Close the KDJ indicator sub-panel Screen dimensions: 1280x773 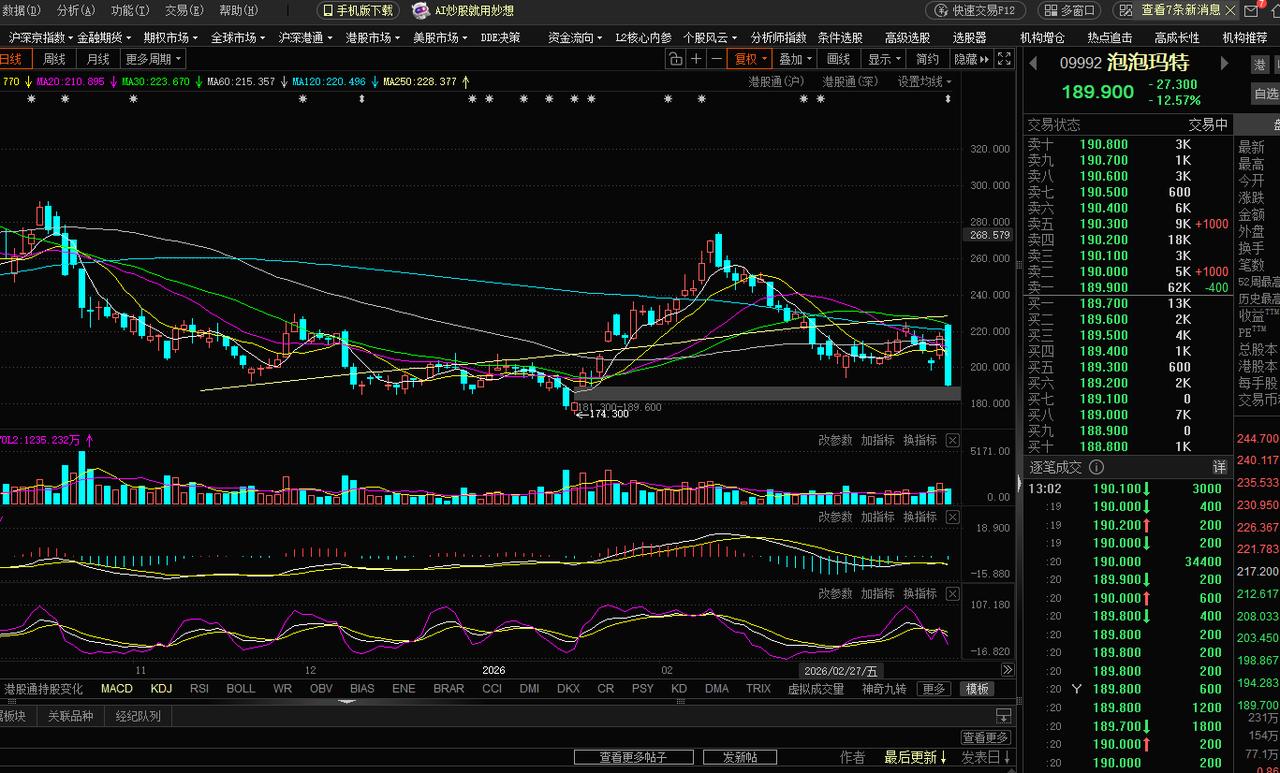(952, 593)
